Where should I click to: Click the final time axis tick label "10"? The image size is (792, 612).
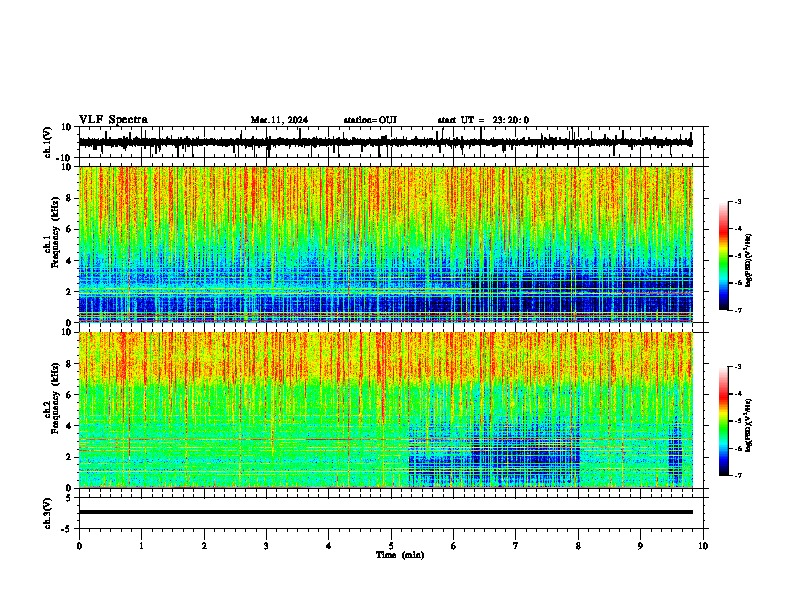click(x=703, y=546)
